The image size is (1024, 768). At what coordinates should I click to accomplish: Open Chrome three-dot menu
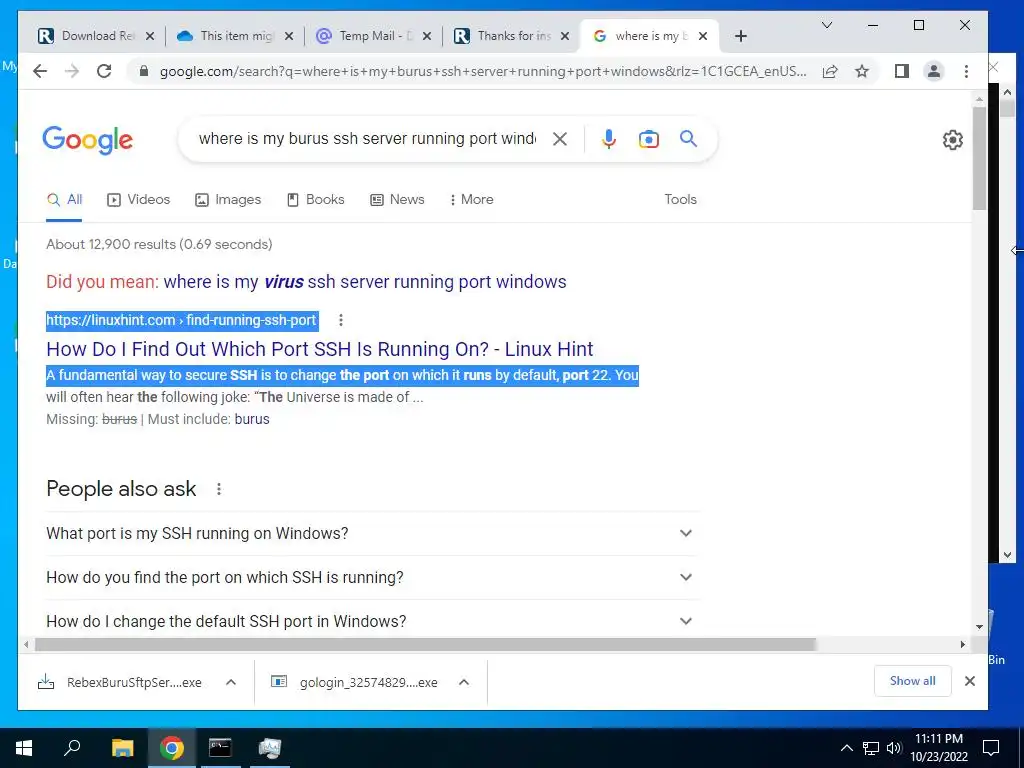click(x=967, y=71)
